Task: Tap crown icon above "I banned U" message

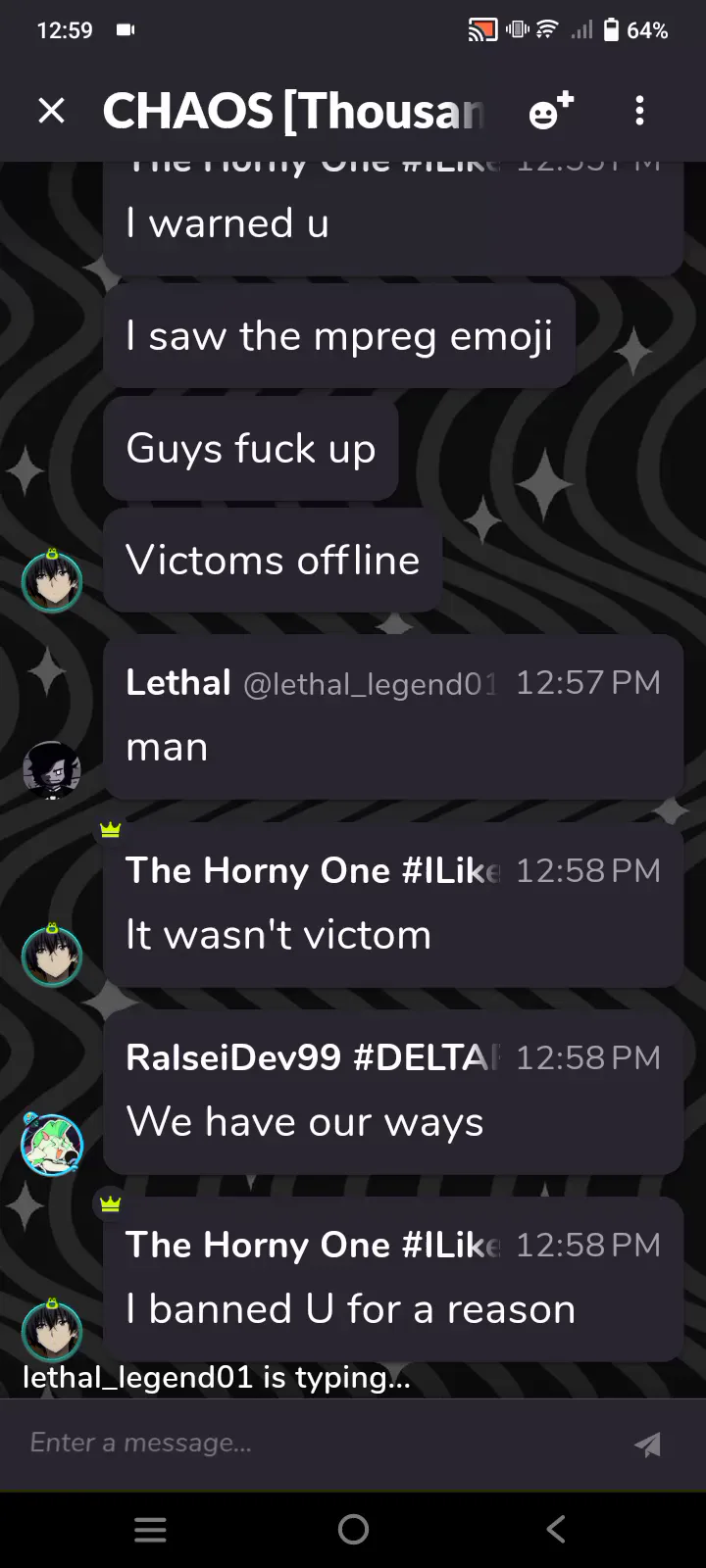Action: click(x=110, y=1203)
